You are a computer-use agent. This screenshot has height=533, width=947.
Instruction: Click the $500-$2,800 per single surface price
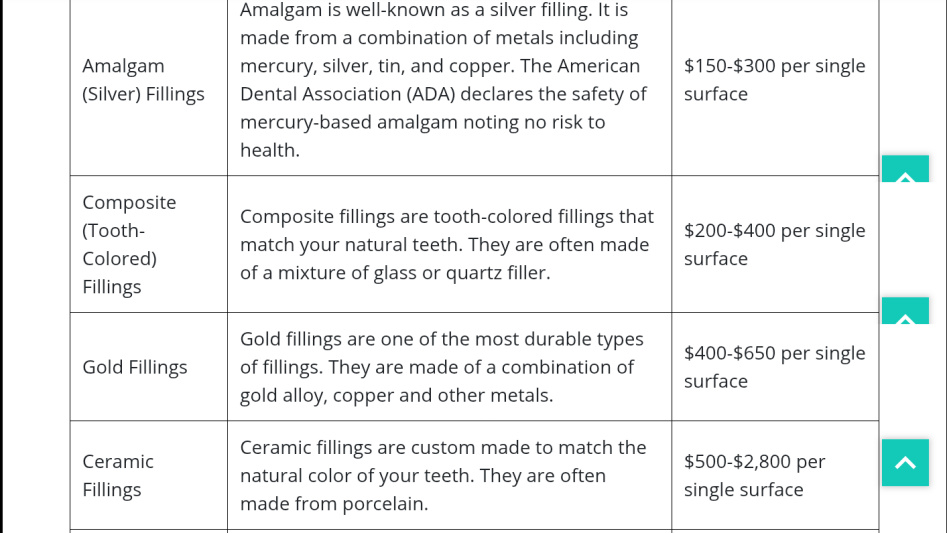(x=754, y=476)
